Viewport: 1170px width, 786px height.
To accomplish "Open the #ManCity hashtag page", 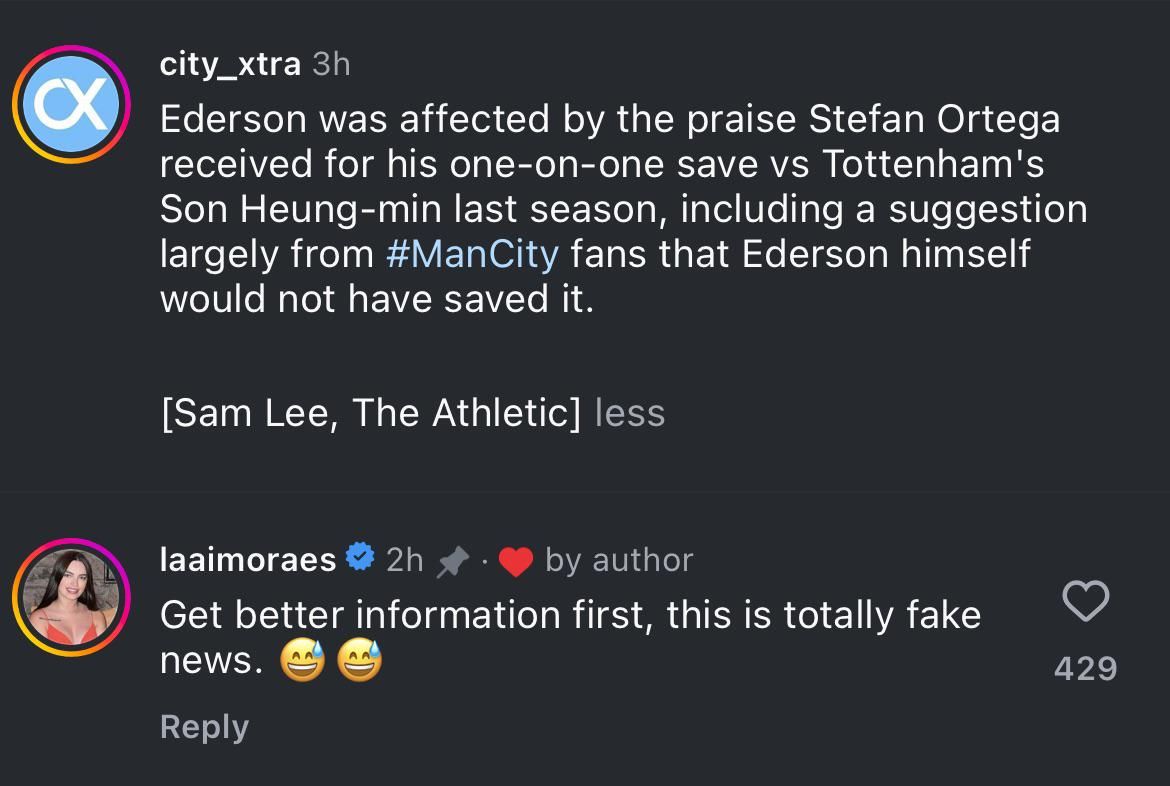I will pos(473,254).
